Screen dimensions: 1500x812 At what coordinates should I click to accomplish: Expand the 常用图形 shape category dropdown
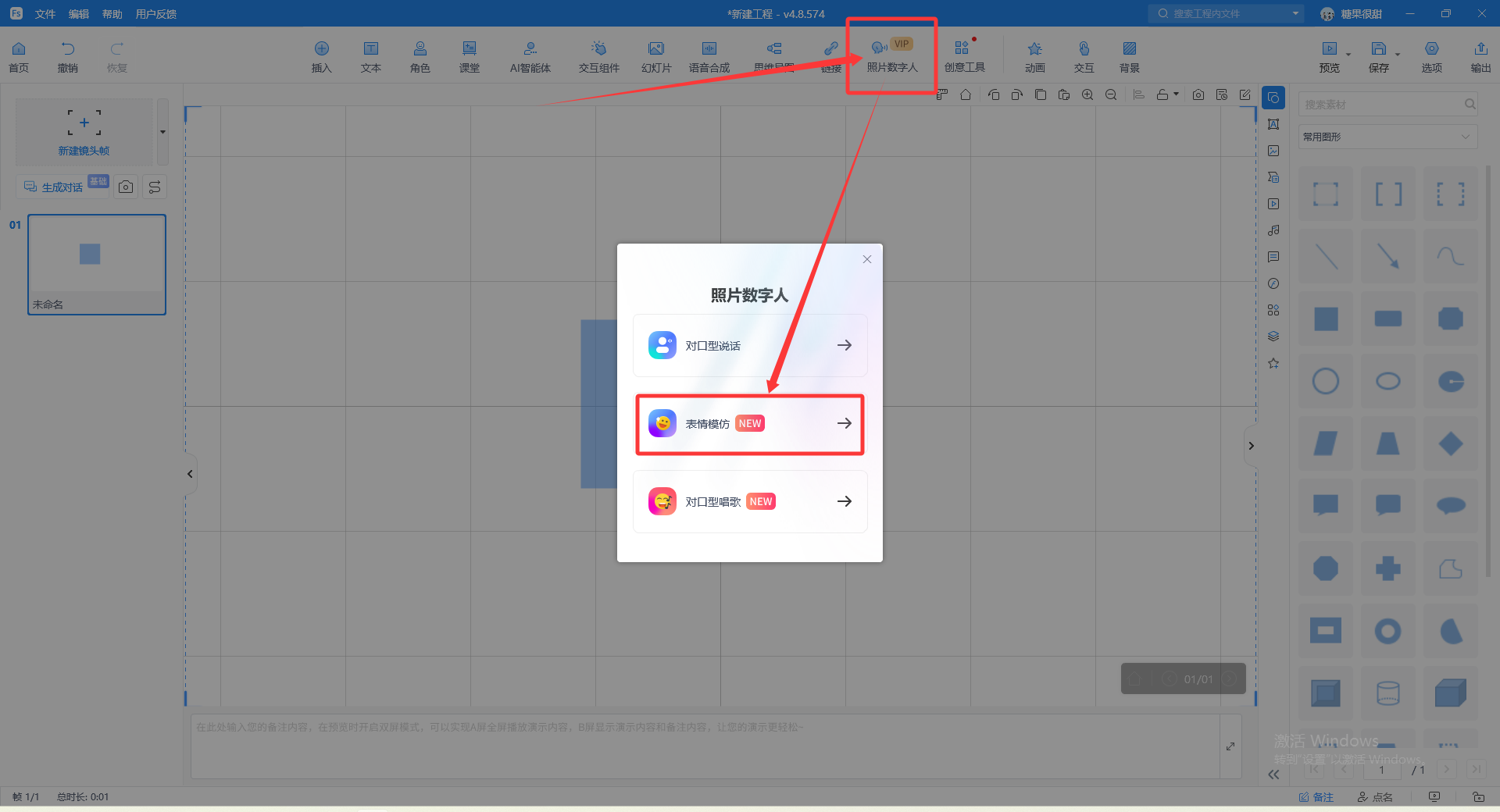[1387, 137]
